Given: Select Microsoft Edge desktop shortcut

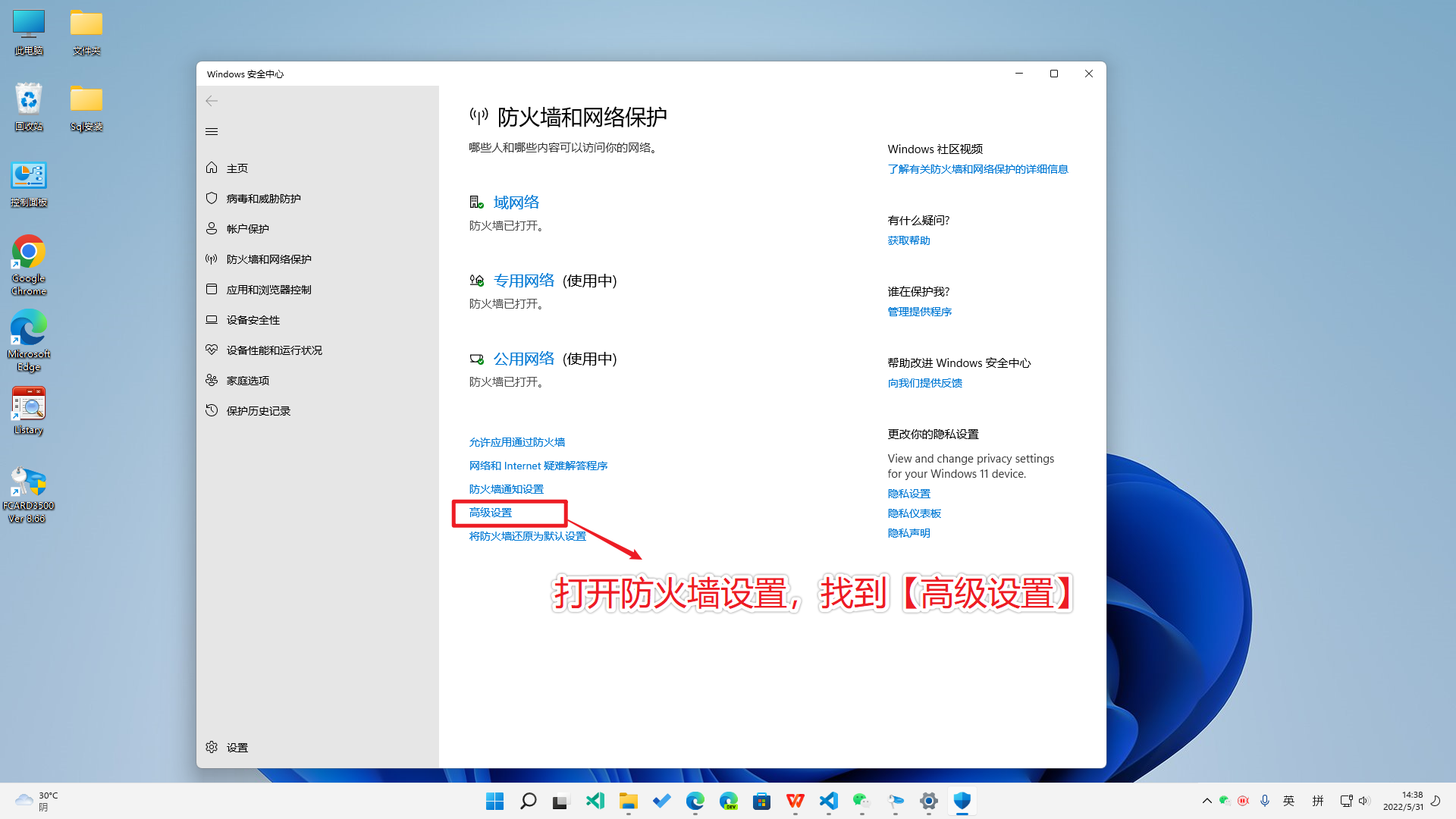Looking at the screenshot, I should coord(29,340).
